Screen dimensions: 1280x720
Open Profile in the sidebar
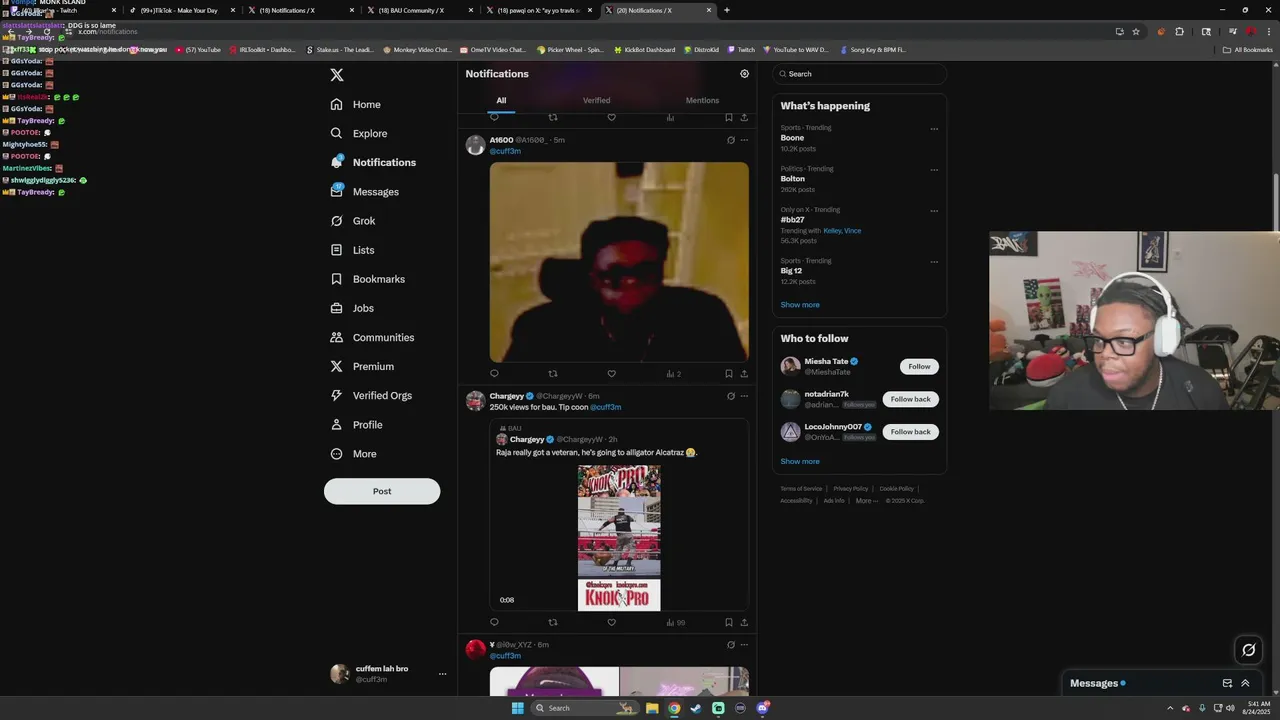coord(357,424)
